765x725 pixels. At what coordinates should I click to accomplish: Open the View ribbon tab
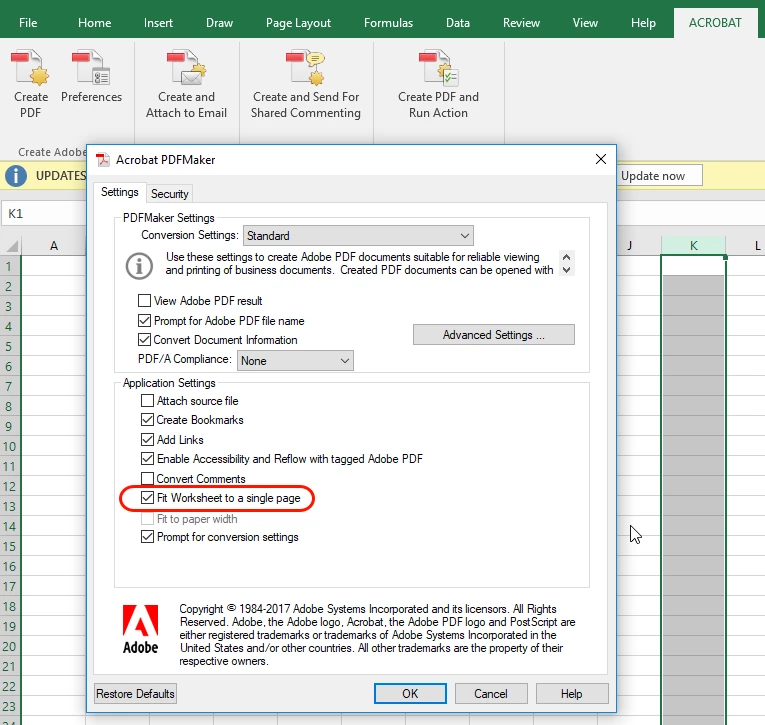coord(585,22)
